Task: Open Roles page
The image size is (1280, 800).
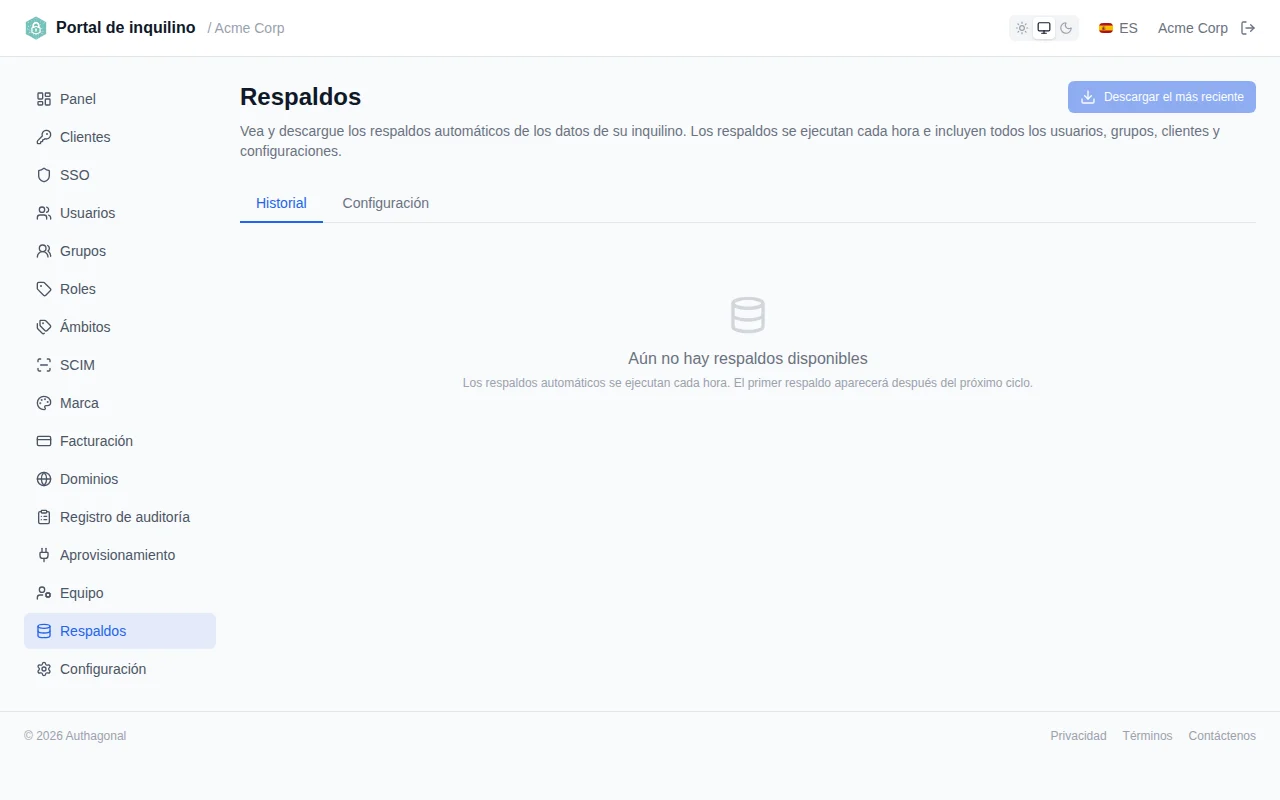Action: [x=120, y=289]
